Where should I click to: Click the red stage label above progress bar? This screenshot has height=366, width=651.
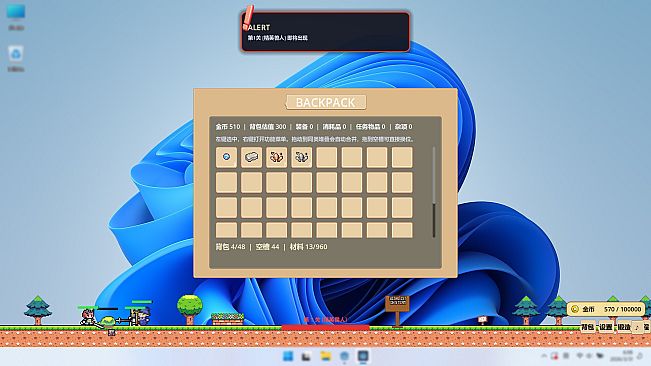(x=326, y=320)
